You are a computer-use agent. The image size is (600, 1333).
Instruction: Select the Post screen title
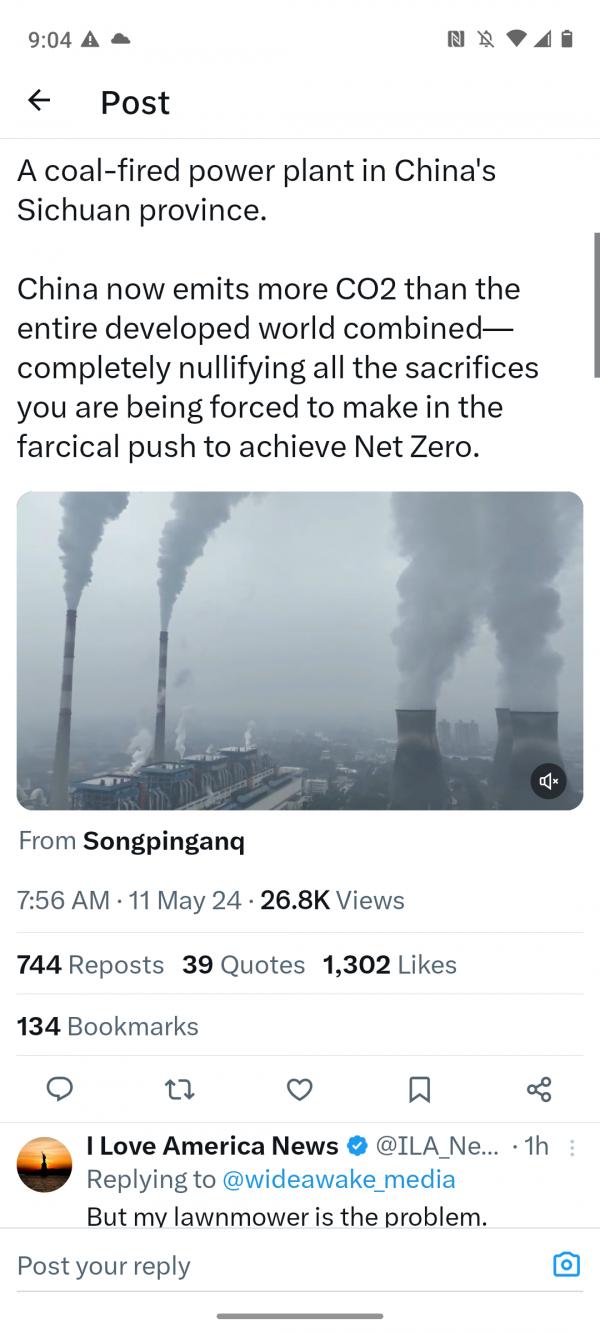click(134, 102)
